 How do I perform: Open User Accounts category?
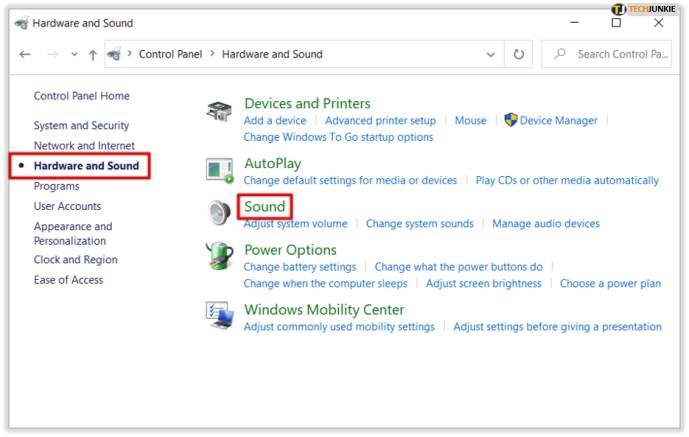pos(67,206)
